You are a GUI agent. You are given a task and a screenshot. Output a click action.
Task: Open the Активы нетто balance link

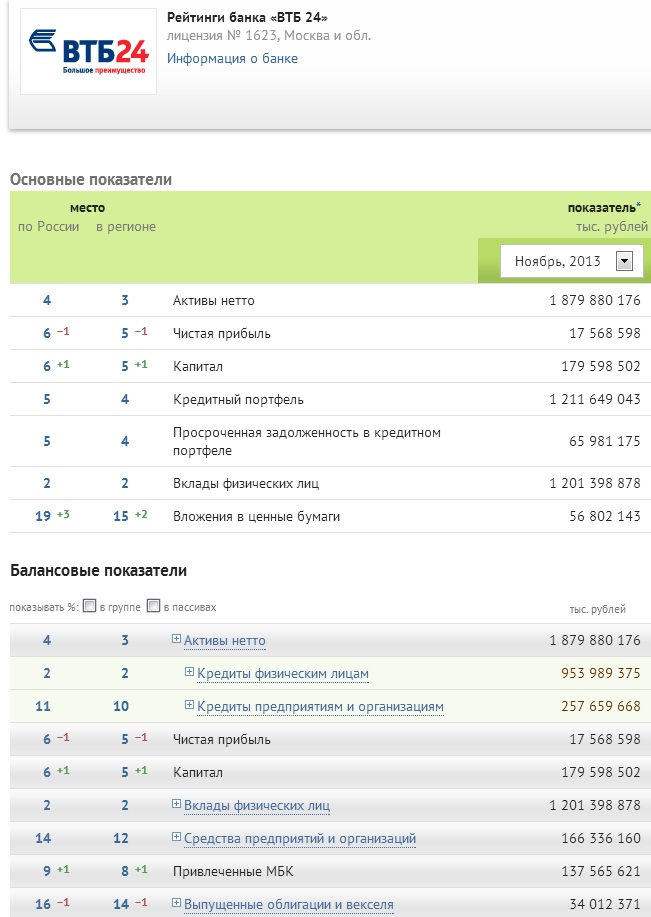click(225, 641)
